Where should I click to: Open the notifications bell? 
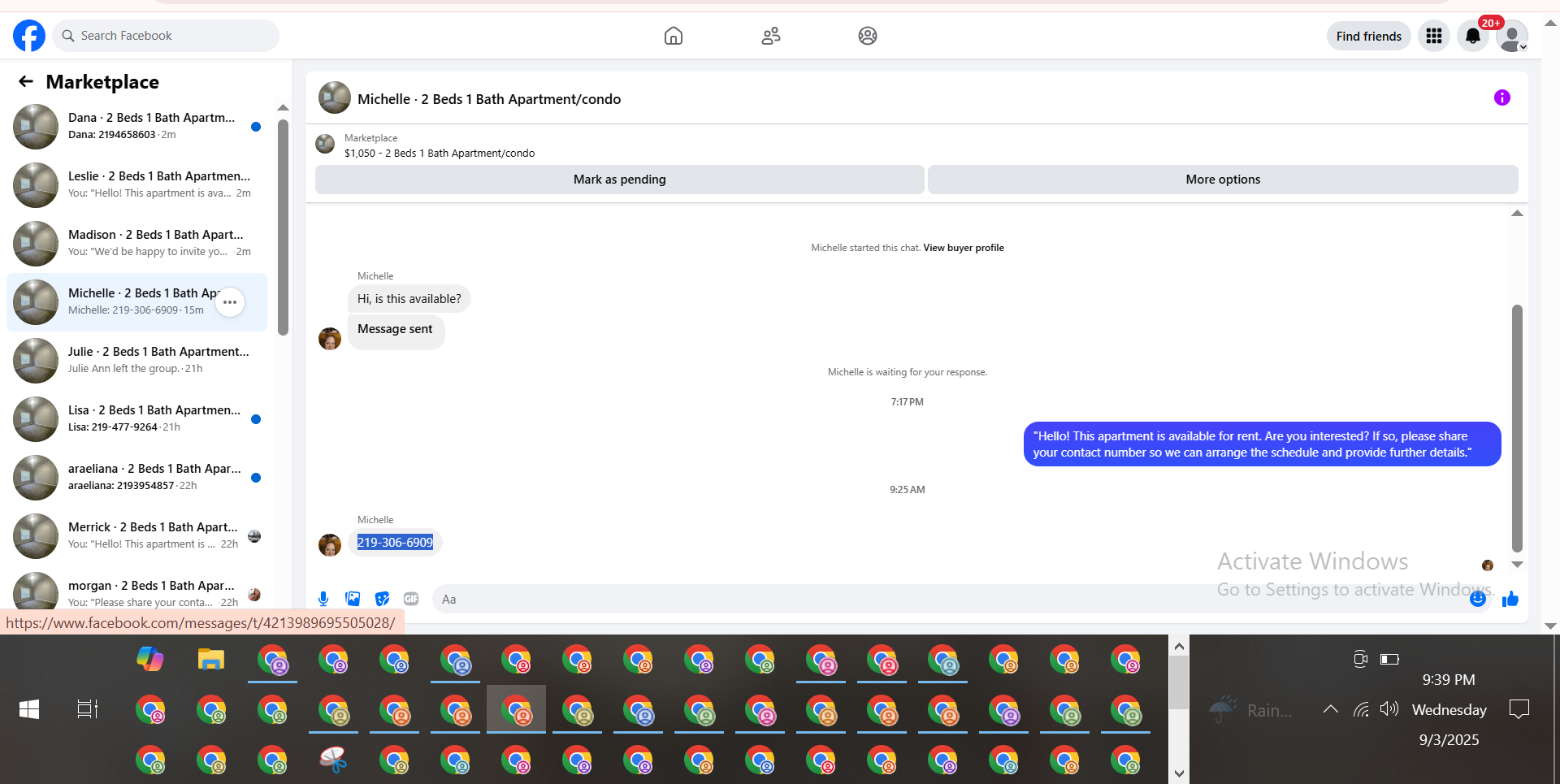(1473, 36)
